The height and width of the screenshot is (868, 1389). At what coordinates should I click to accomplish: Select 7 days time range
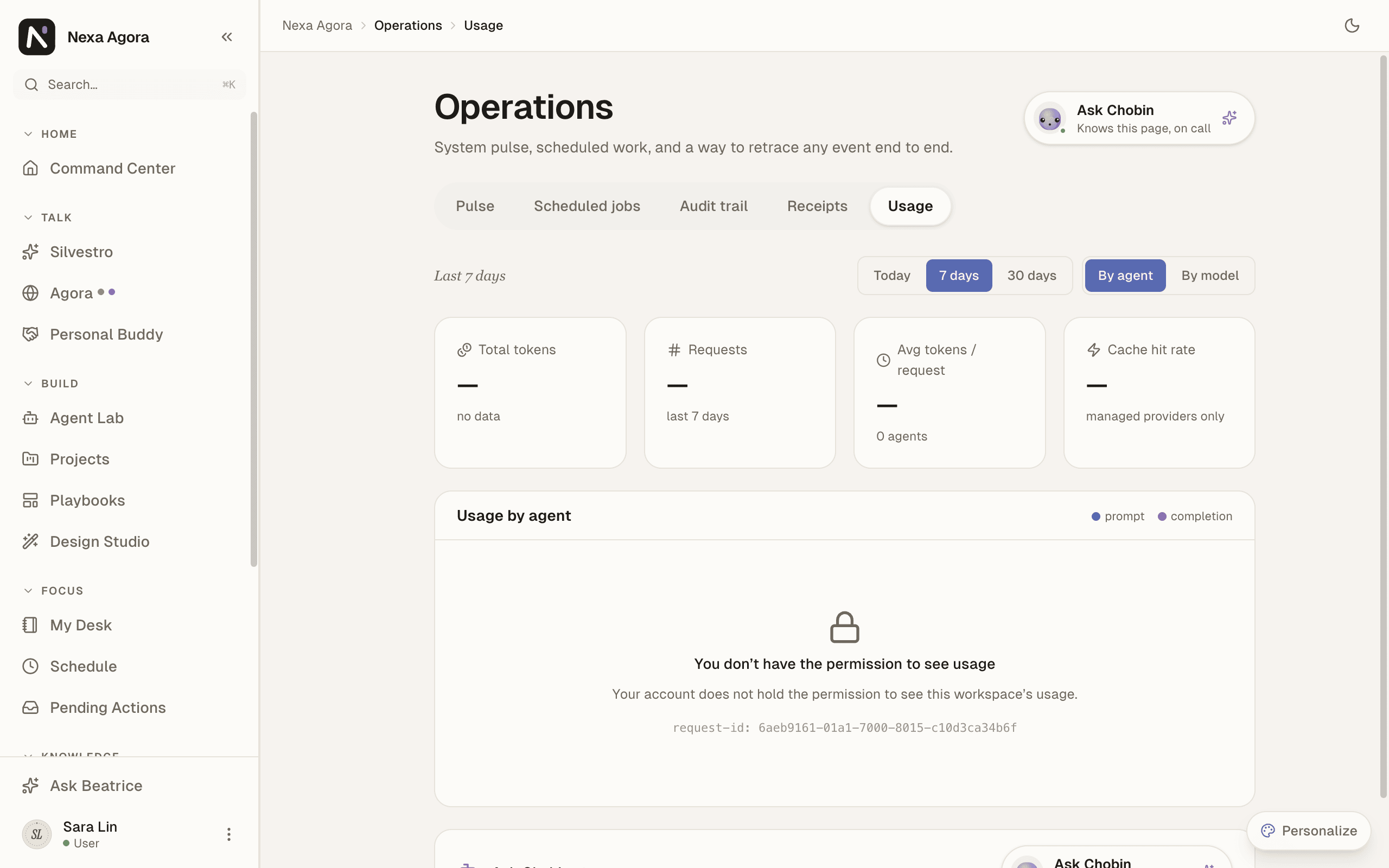tap(959, 276)
